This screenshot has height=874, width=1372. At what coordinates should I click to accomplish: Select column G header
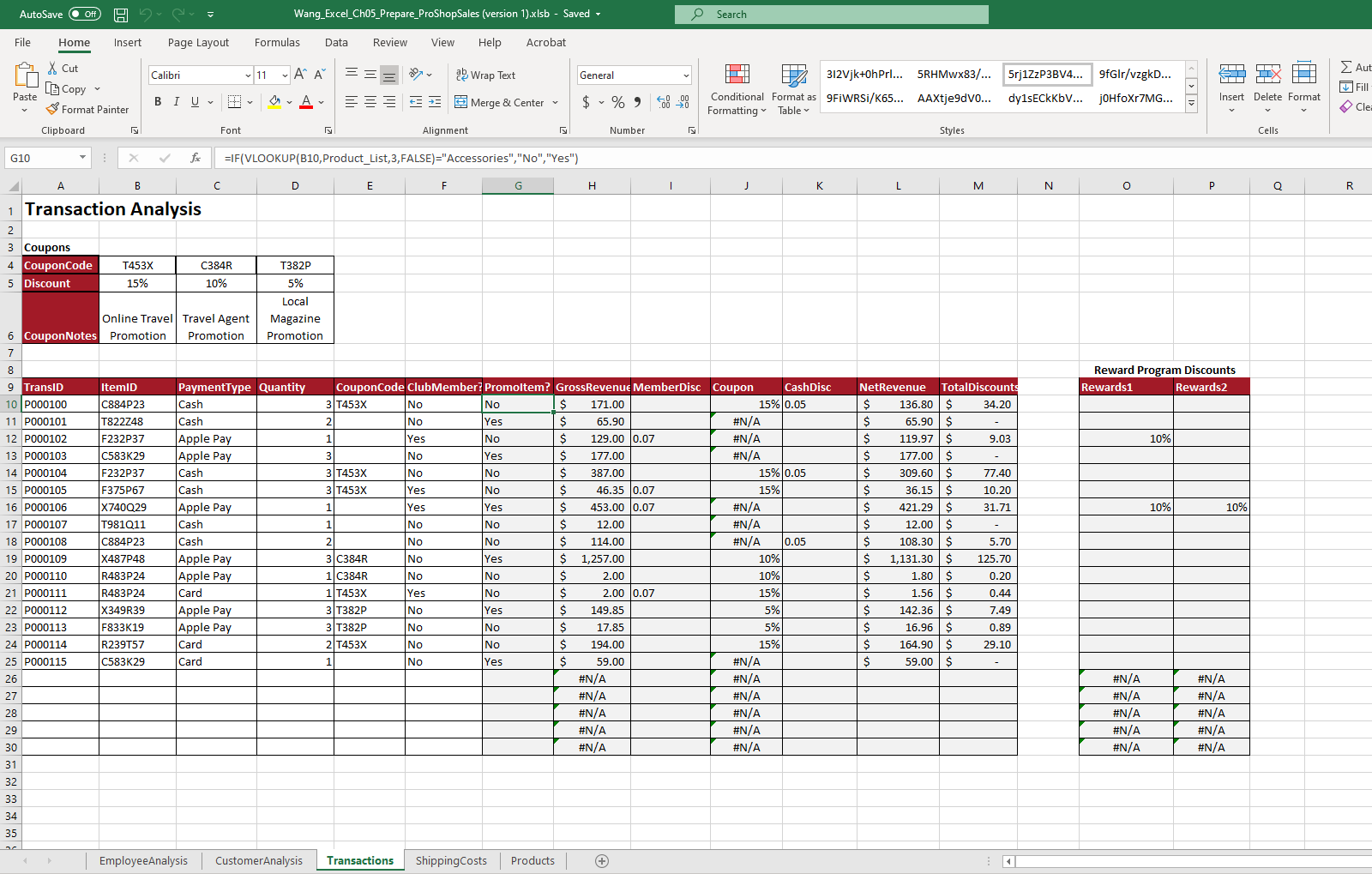(x=518, y=185)
